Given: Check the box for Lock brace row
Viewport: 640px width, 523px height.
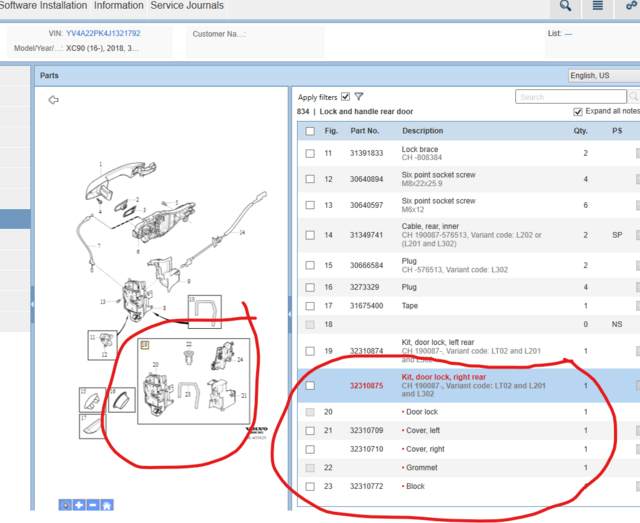Looking at the screenshot, I should pyautogui.click(x=310, y=153).
